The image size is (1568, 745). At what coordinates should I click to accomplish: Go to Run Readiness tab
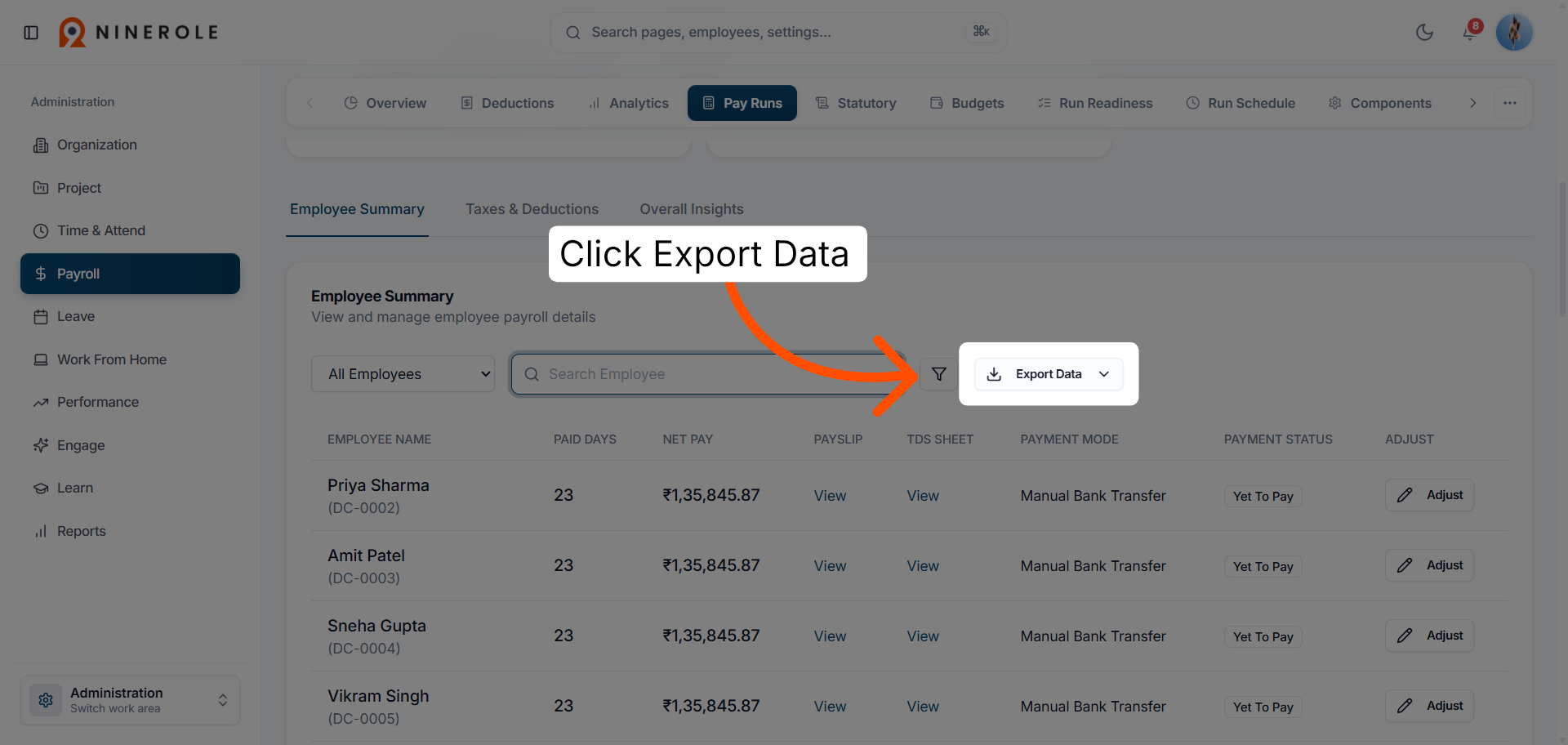pyautogui.click(x=1095, y=103)
